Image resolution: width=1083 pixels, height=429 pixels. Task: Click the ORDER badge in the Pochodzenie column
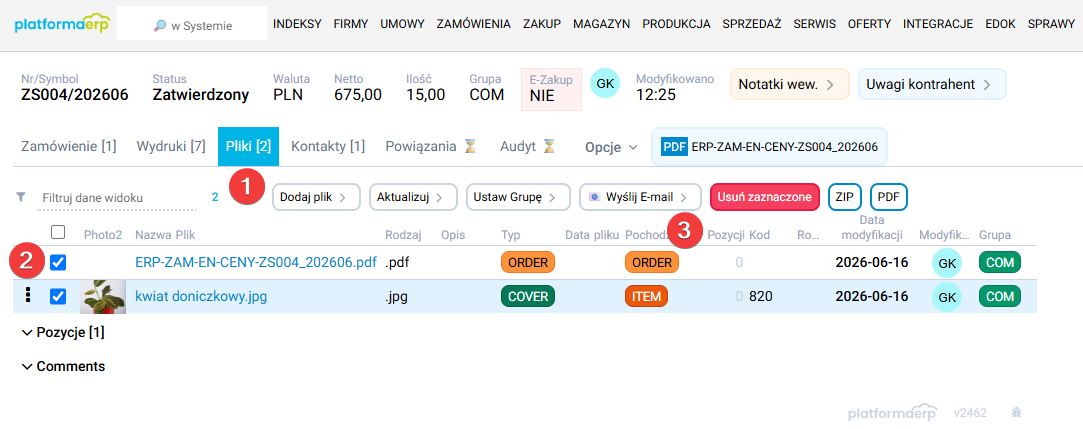click(652, 263)
